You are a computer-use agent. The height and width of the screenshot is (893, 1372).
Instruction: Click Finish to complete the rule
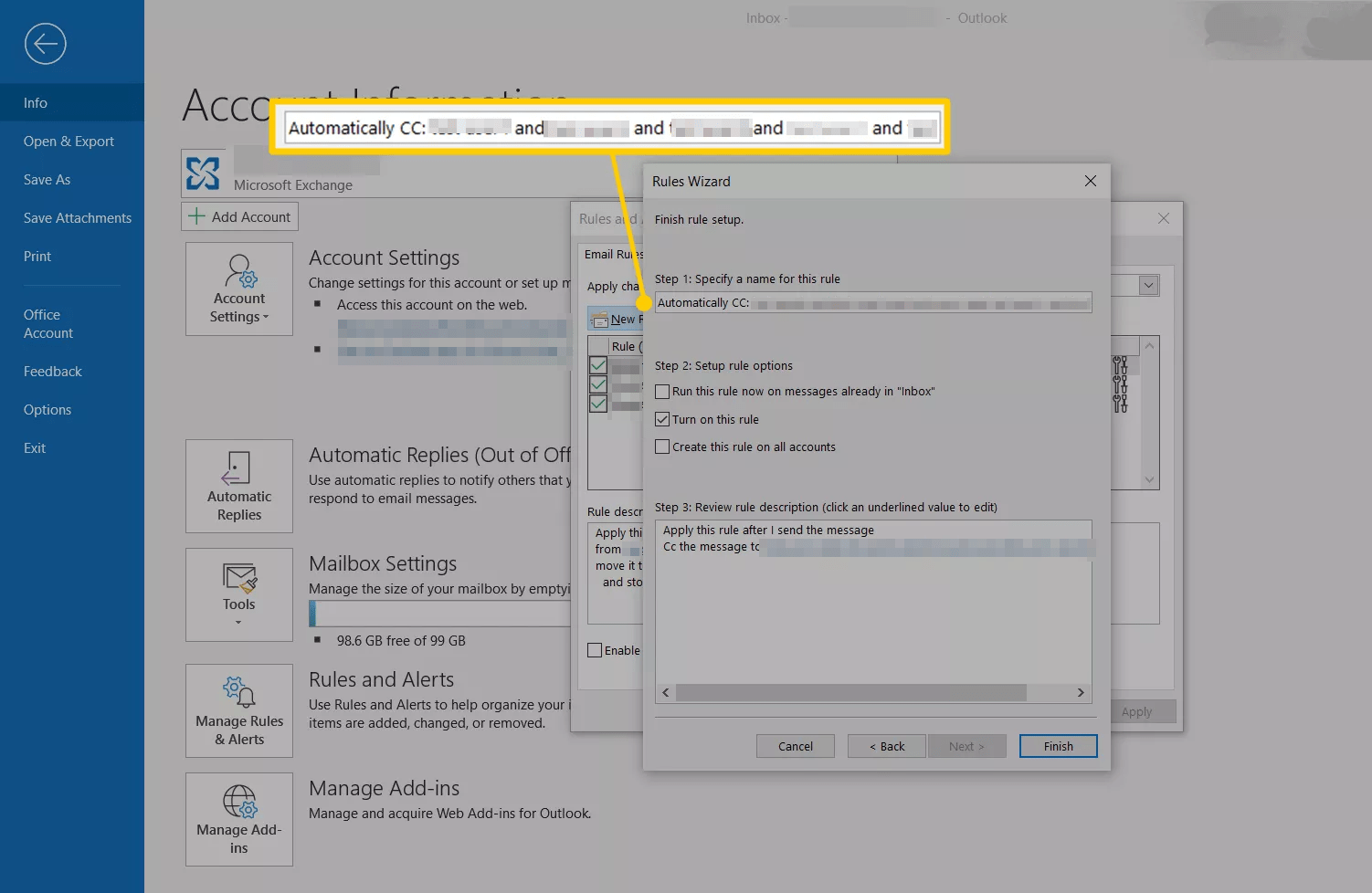point(1059,746)
